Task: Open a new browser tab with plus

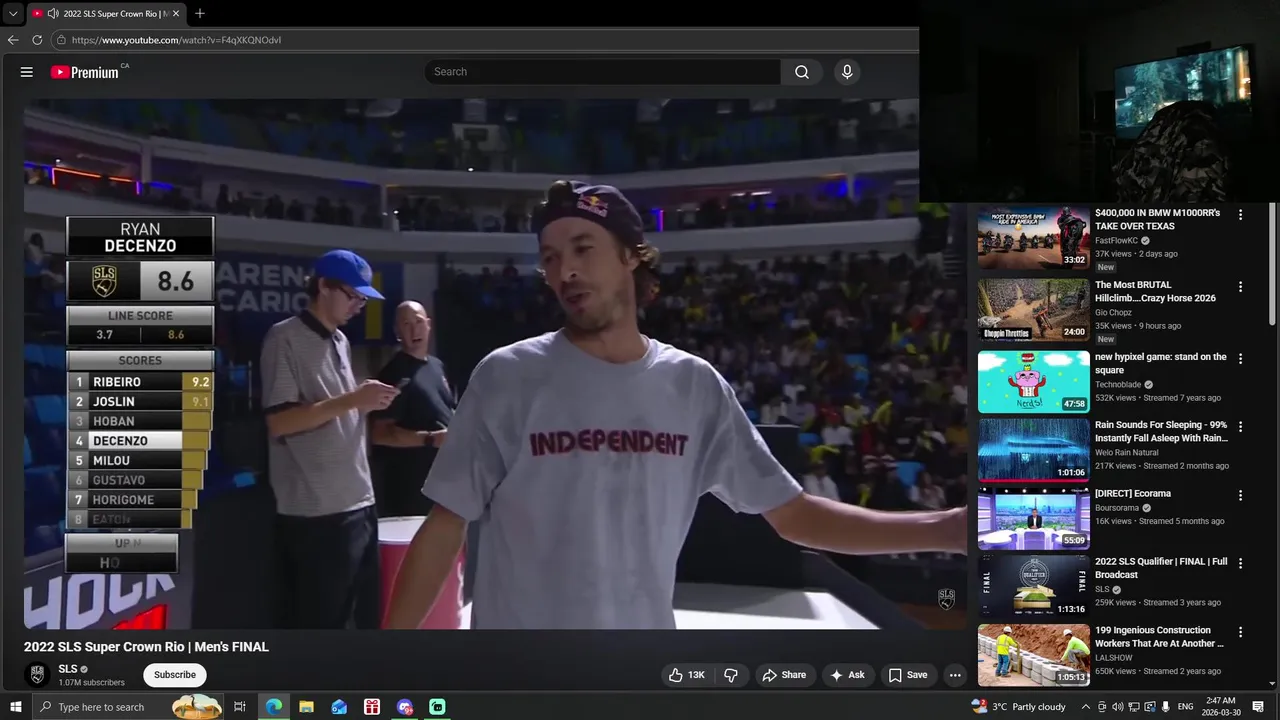Action: (x=200, y=14)
